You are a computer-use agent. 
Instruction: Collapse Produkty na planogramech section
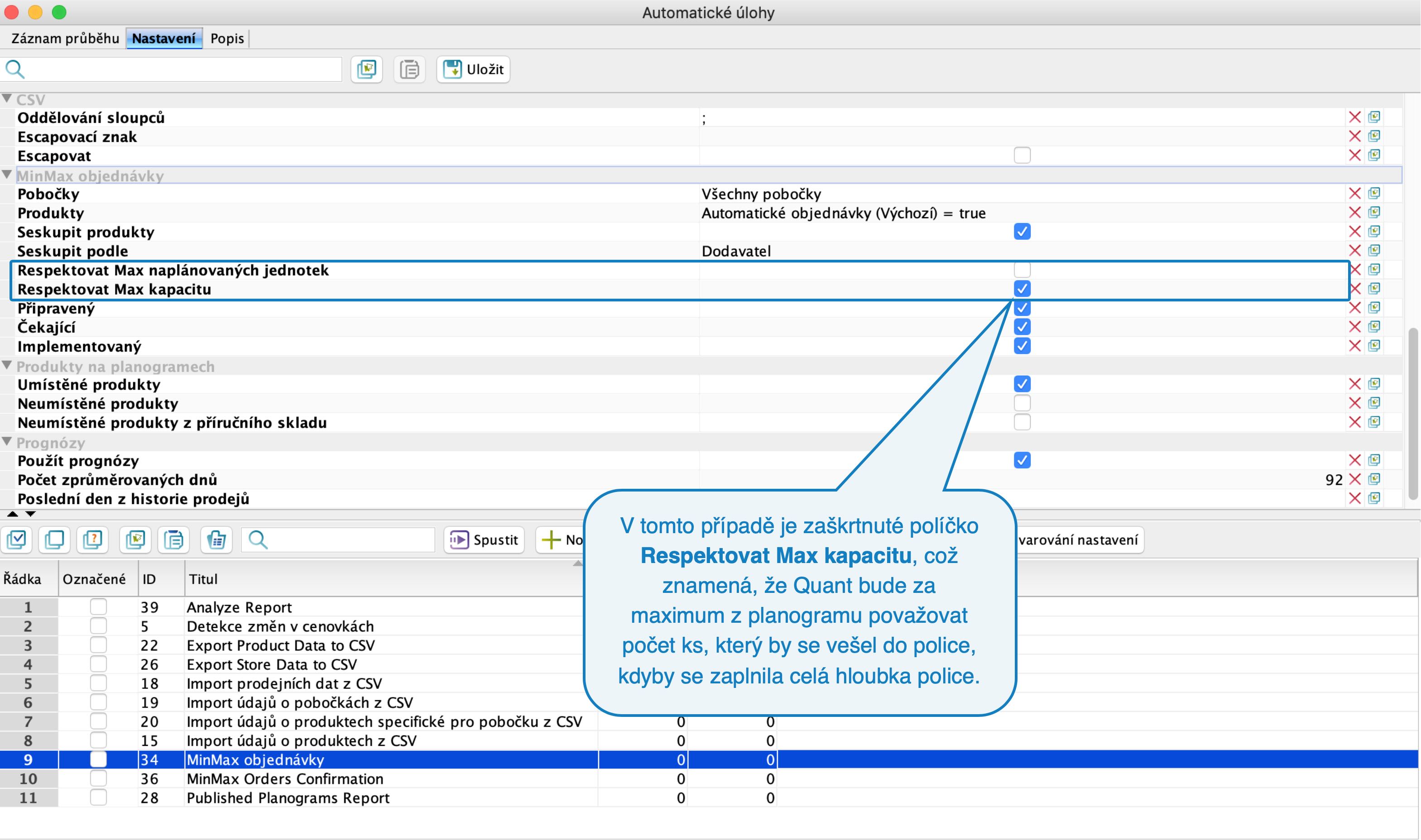point(7,366)
